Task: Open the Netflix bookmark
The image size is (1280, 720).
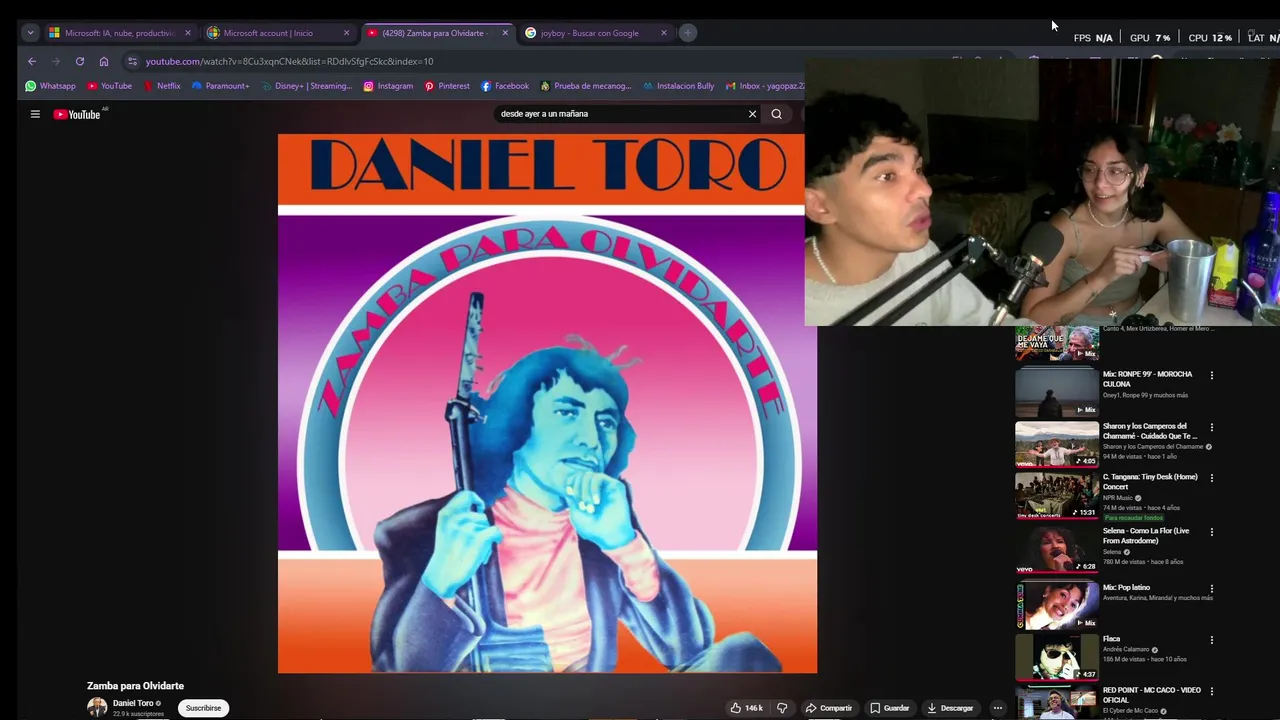Action: [x=162, y=86]
